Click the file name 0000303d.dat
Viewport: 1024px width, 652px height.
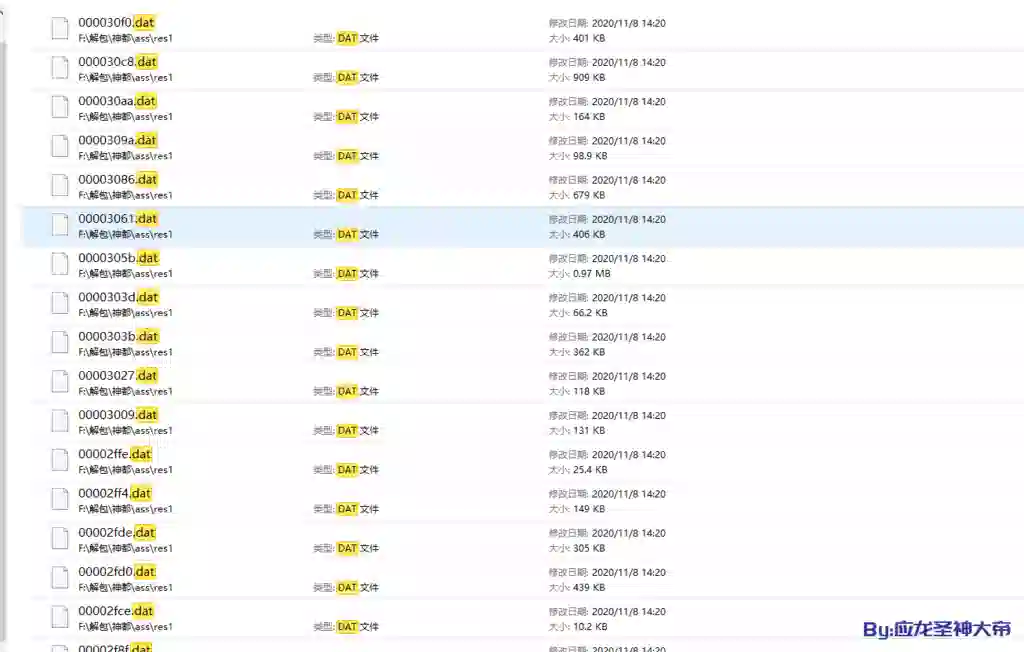tap(118, 297)
